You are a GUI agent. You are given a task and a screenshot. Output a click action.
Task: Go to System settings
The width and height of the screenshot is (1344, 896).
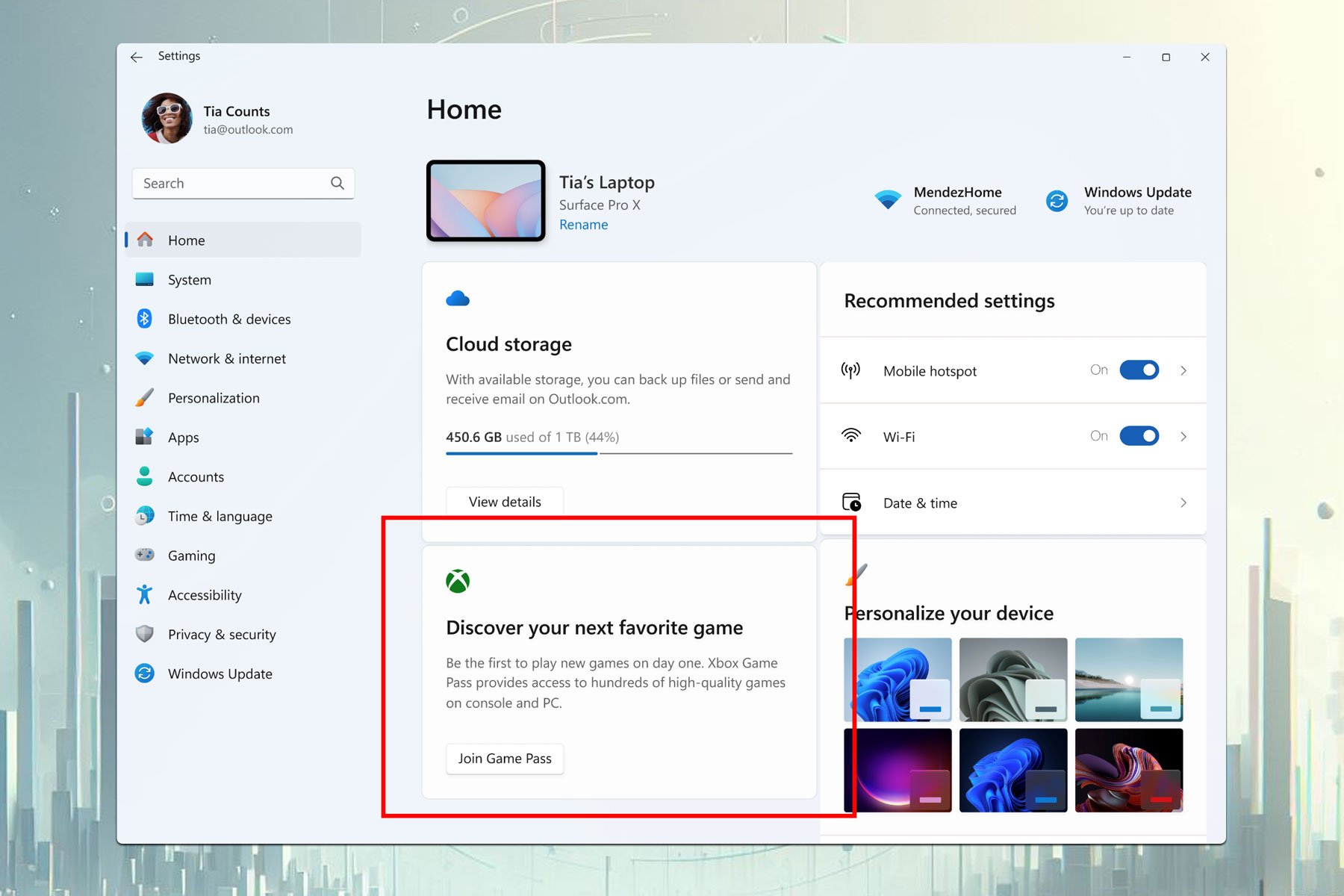[x=243, y=279]
